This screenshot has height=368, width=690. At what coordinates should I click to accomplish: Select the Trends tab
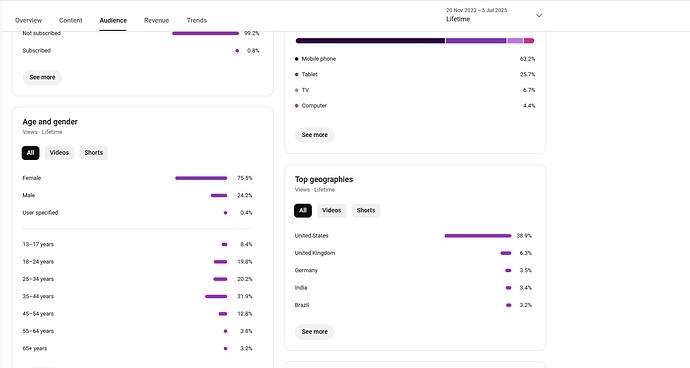point(196,20)
